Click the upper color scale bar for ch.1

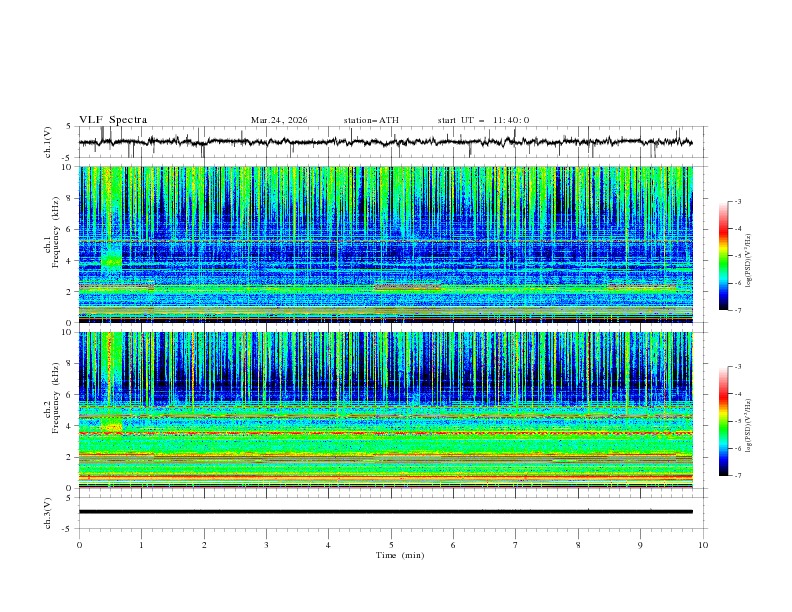[723, 255]
